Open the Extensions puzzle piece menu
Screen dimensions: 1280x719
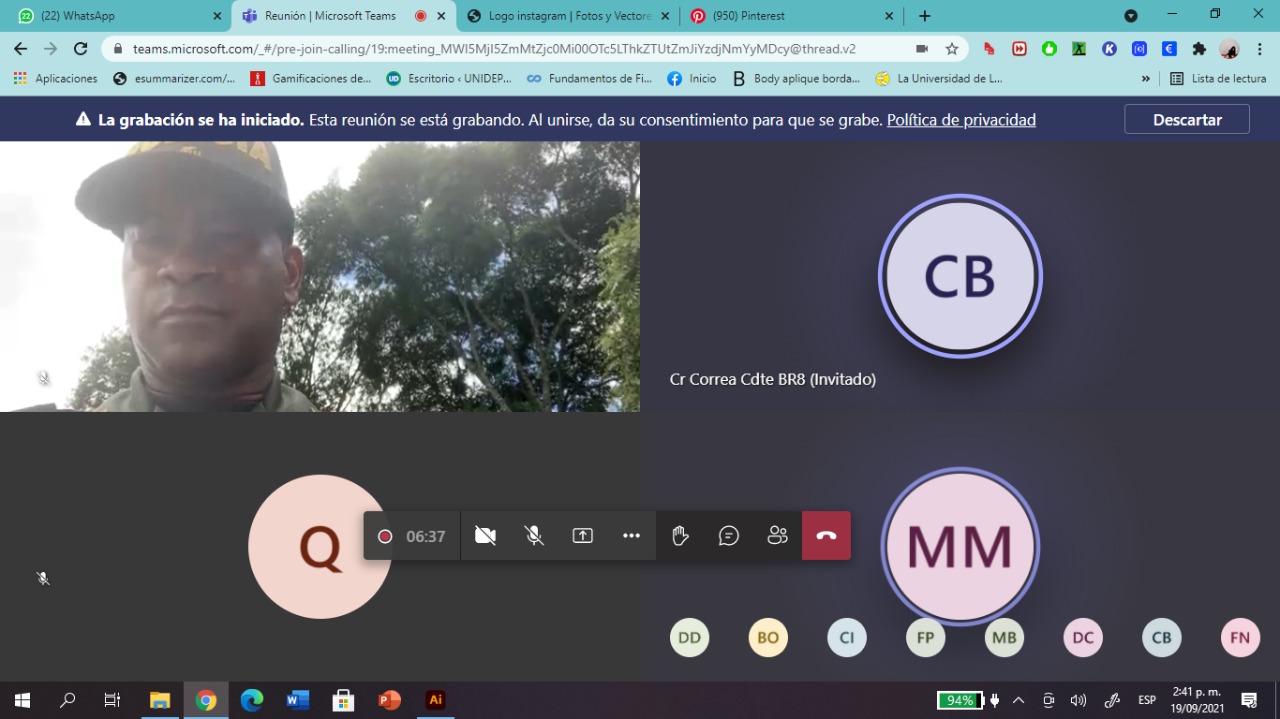pyautogui.click(x=1199, y=49)
